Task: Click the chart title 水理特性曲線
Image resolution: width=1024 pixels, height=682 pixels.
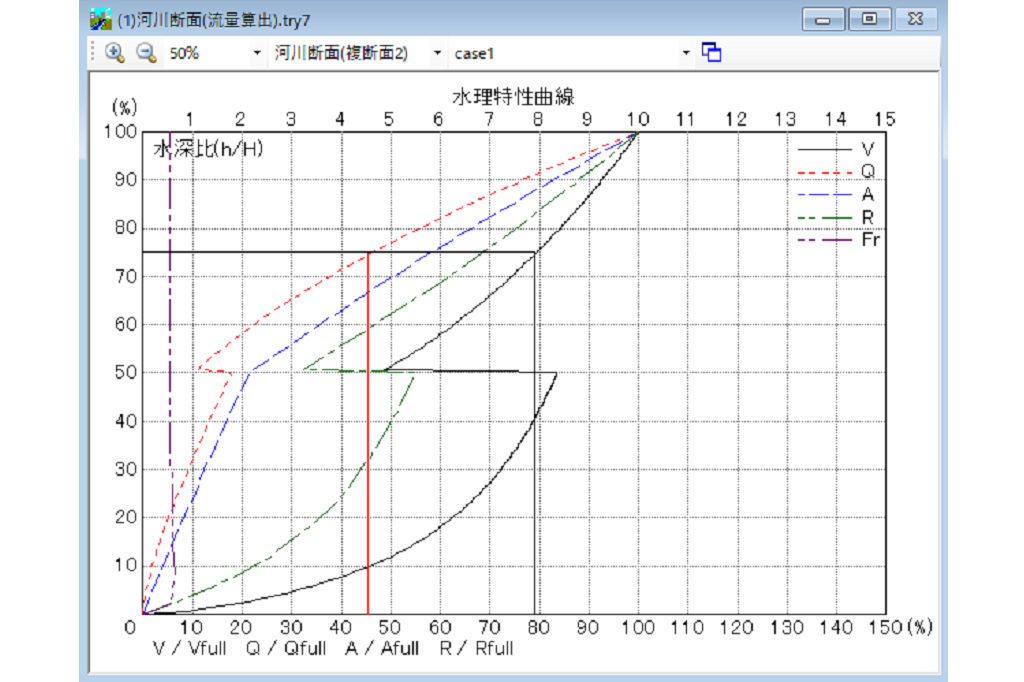Action: click(x=513, y=97)
